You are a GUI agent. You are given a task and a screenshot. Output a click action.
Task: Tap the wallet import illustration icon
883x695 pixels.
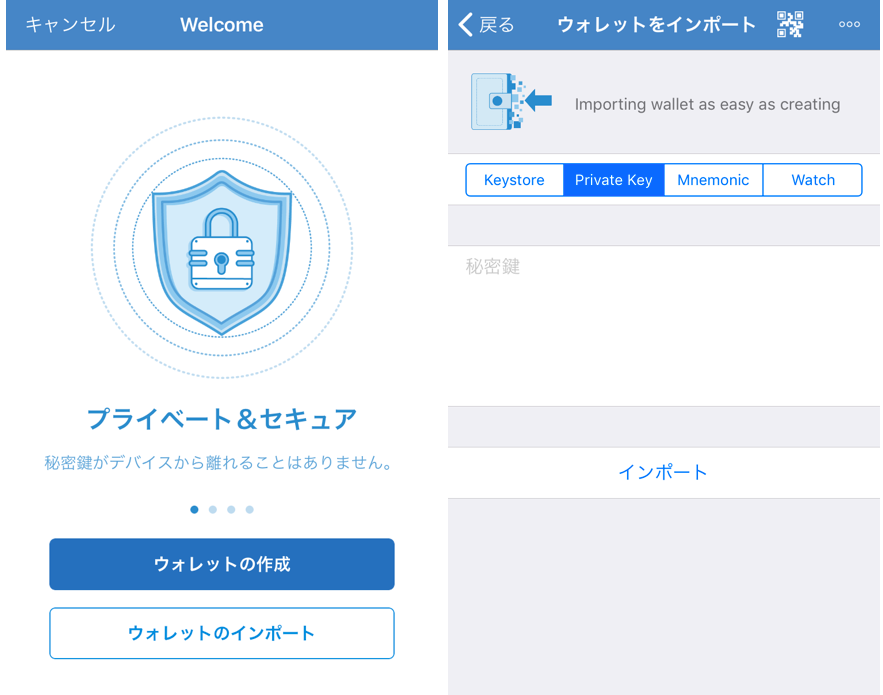[511, 101]
